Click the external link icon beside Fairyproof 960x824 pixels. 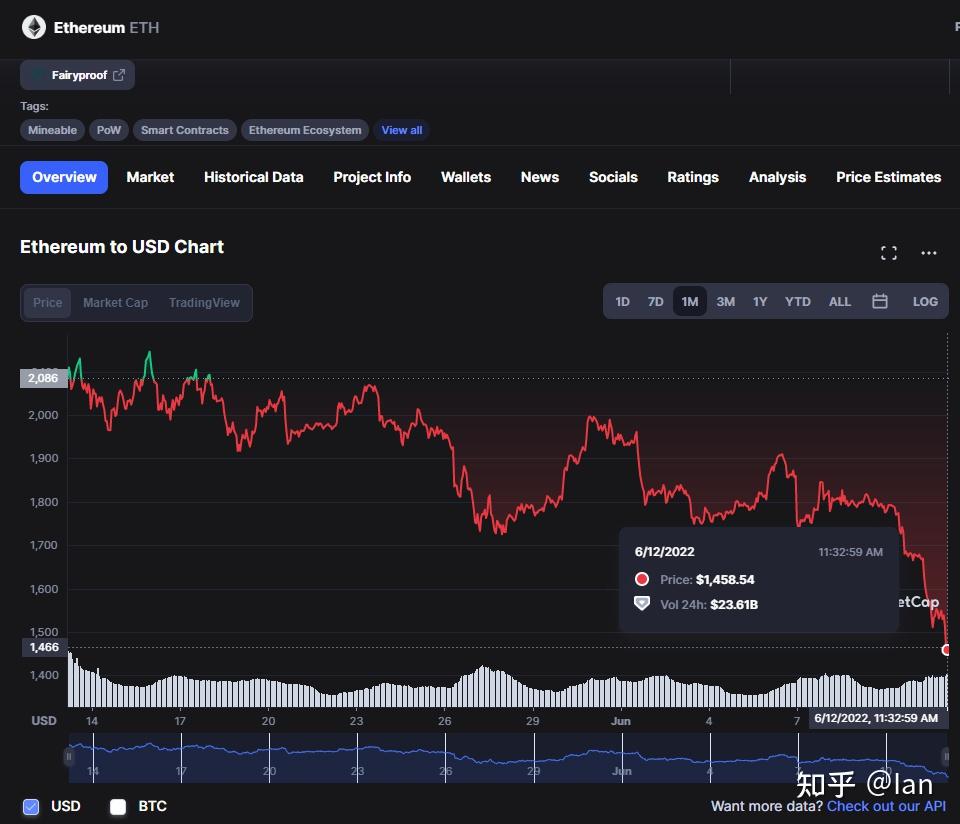[119, 75]
